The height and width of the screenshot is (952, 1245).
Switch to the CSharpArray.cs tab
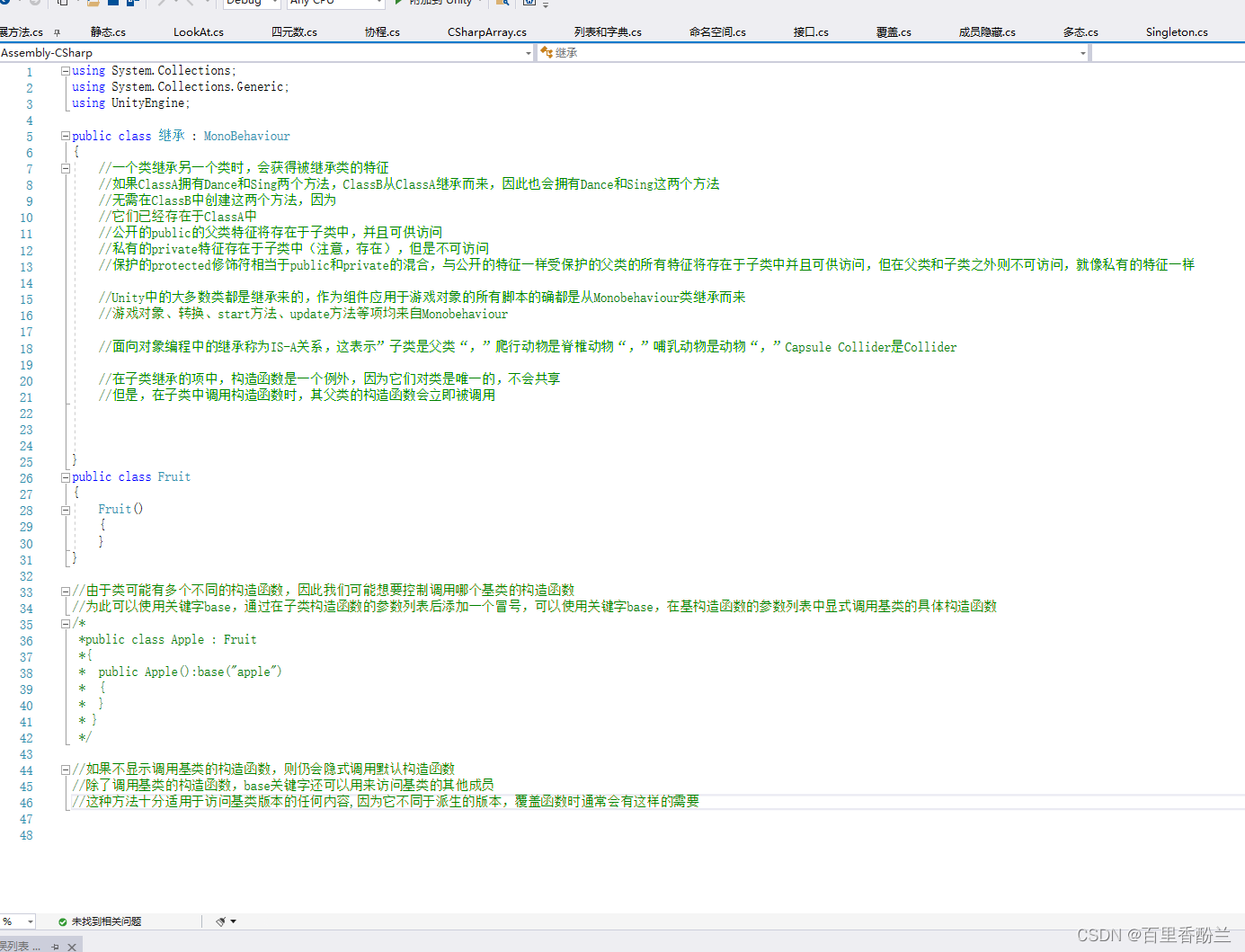click(487, 32)
